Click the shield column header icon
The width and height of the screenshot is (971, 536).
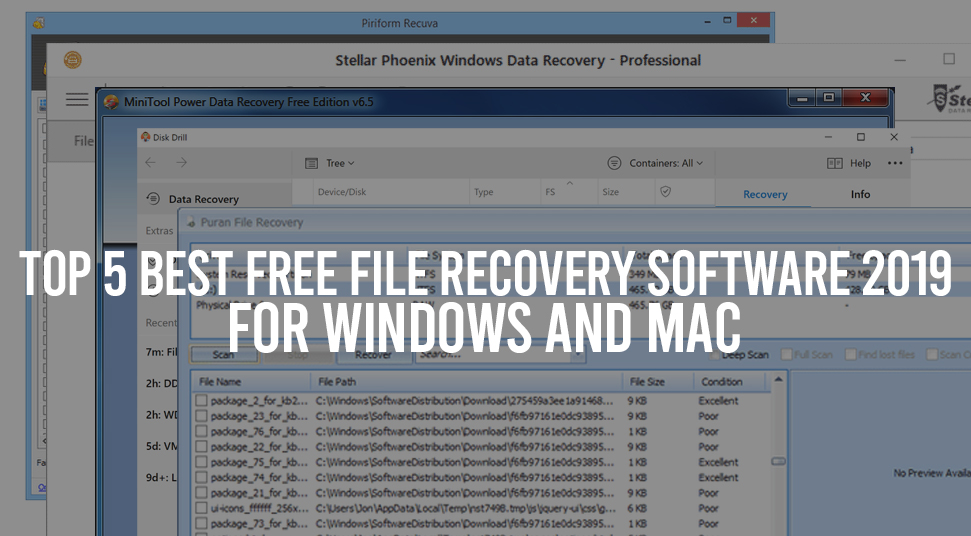coord(666,192)
